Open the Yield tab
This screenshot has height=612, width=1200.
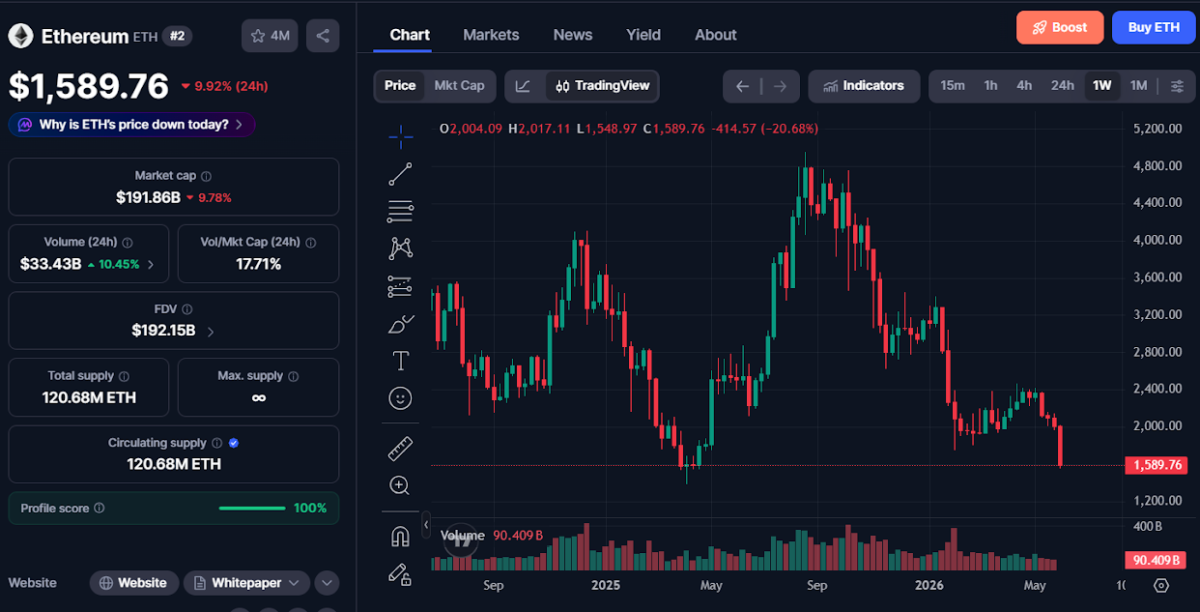click(643, 35)
